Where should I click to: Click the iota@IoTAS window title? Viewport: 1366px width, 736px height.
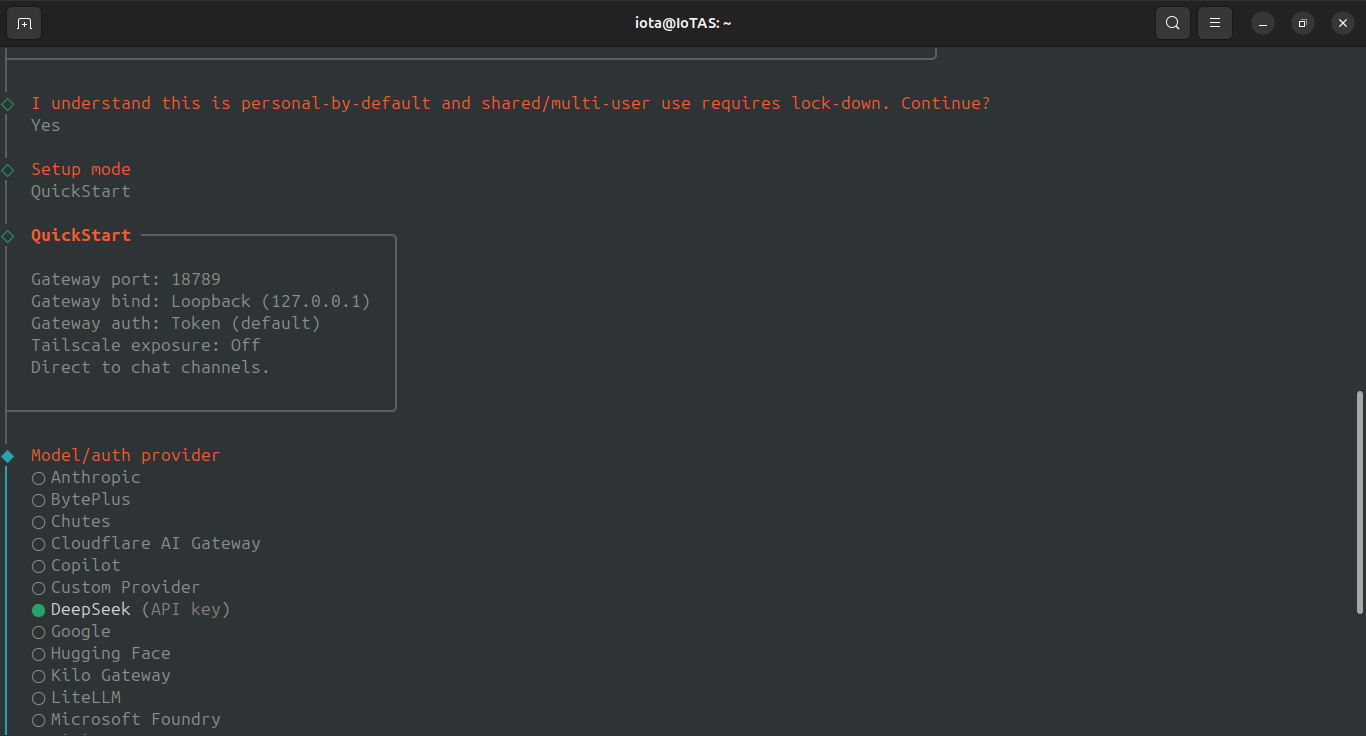point(683,23)
